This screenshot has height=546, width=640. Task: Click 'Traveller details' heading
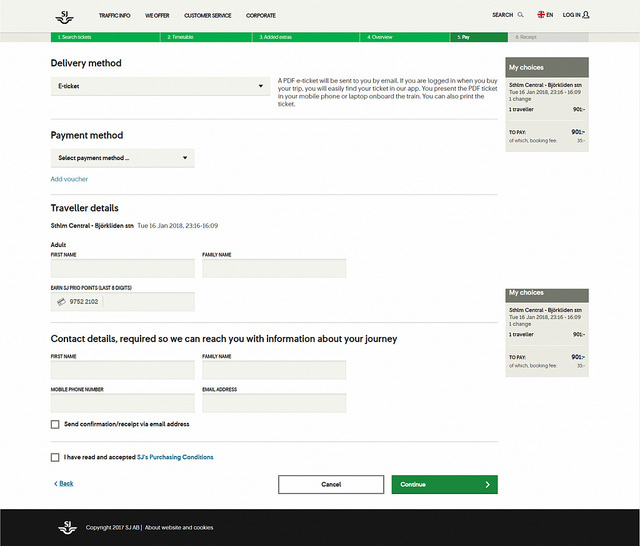(84, 208)
